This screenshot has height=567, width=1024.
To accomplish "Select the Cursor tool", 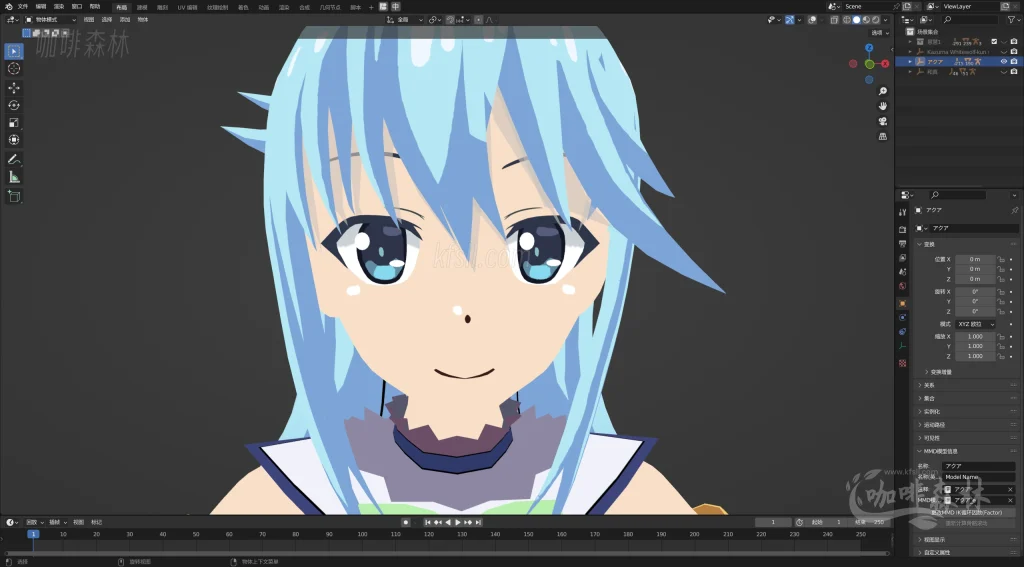I will tap(14, 69).
